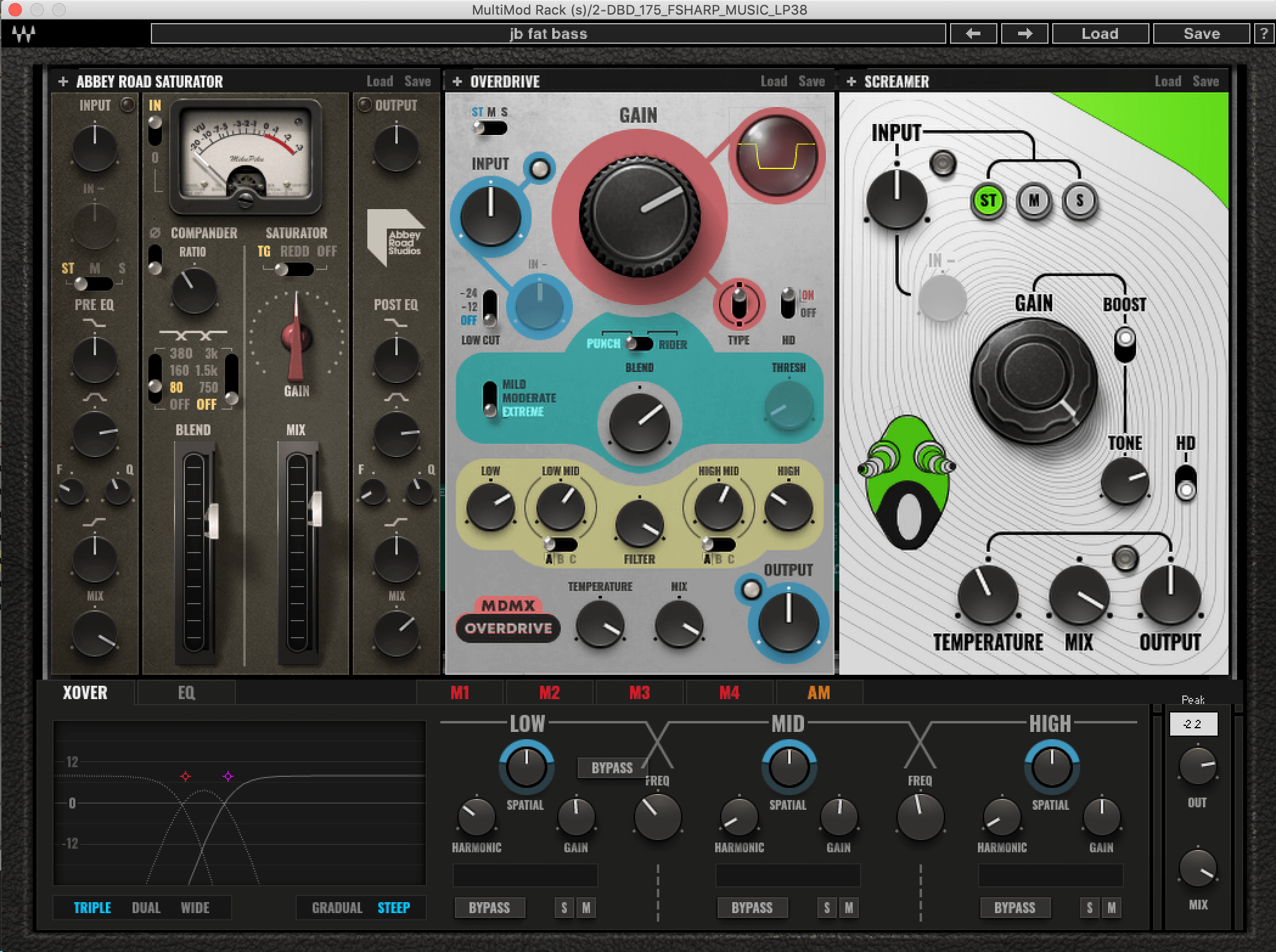The width and height of the screenshot is (1276, 952).
Task: Load a preset for Abbey Road Saturator
Action: 380,81
